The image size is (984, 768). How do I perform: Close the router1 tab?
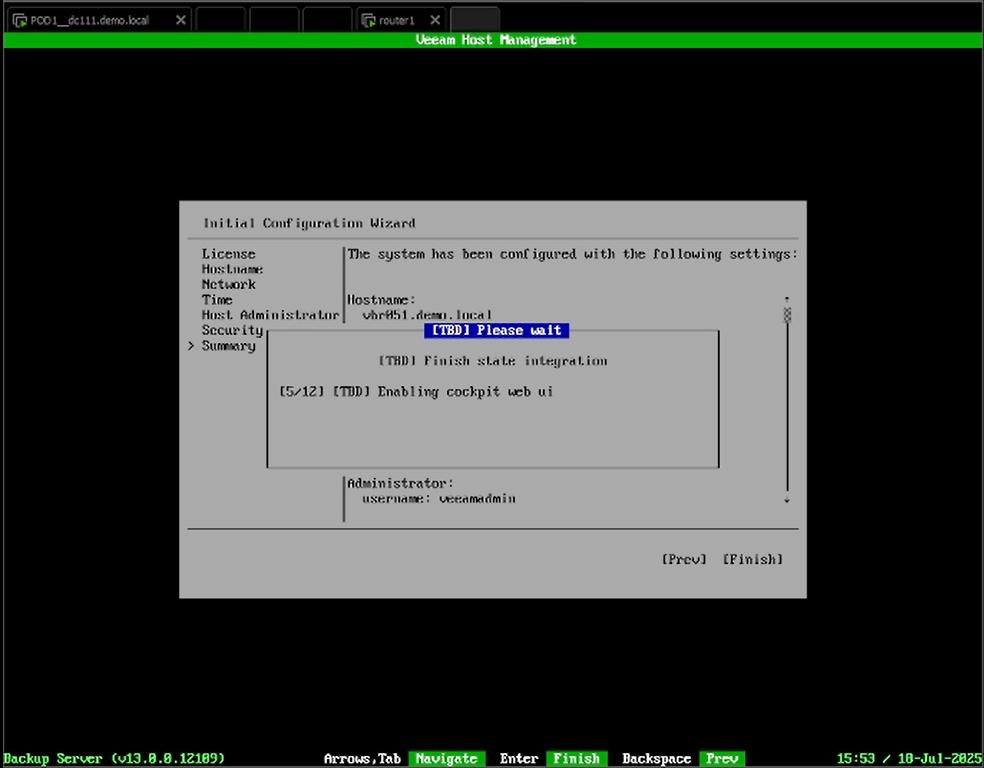click(x=433, y=20)
